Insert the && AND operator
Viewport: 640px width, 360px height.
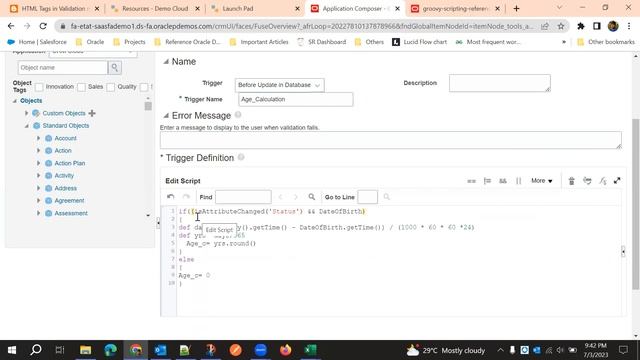coord(503,181)
